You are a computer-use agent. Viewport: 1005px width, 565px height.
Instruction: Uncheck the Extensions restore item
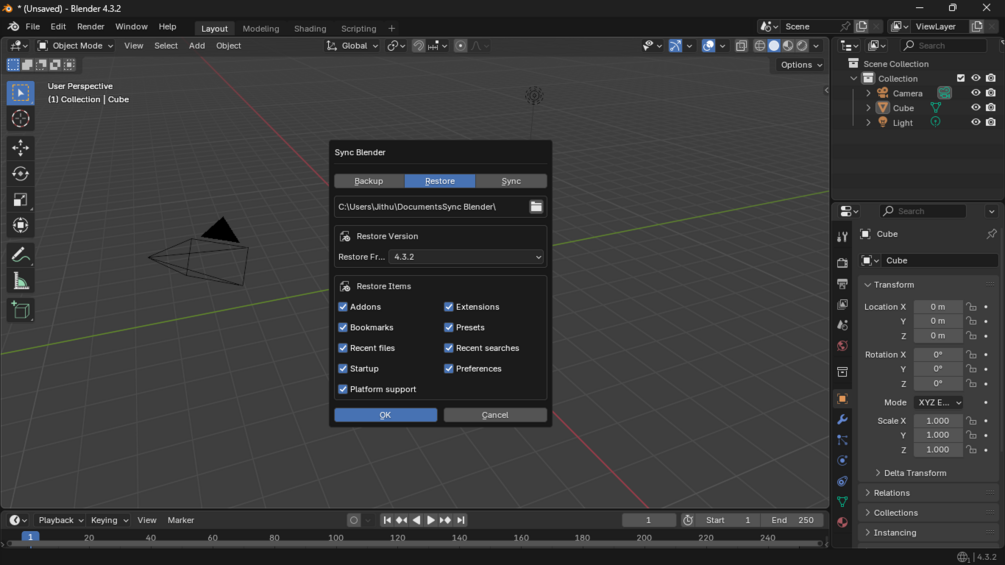pyautogui.click(x=449, y=307)
